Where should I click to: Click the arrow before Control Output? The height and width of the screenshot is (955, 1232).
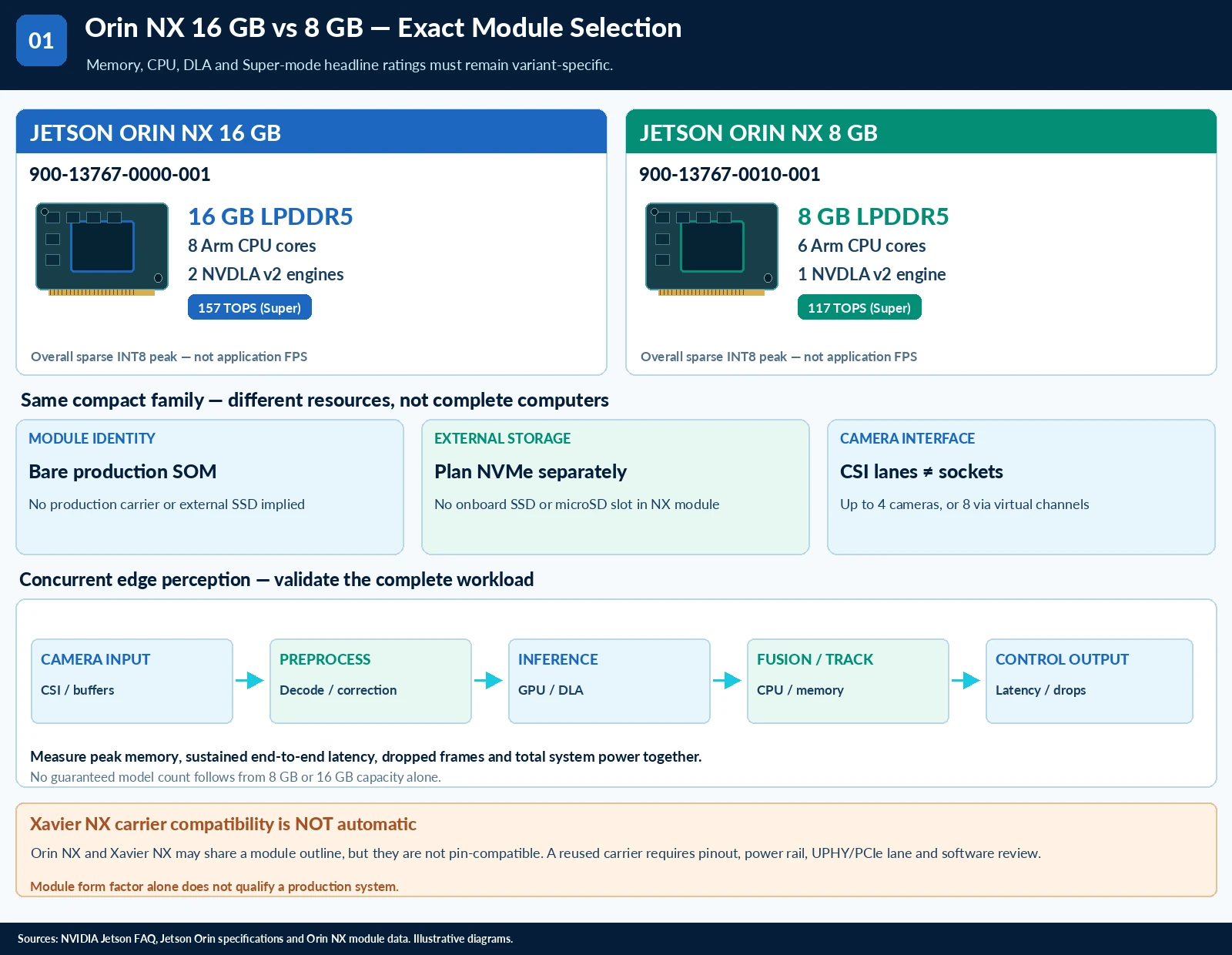(966, 681)
